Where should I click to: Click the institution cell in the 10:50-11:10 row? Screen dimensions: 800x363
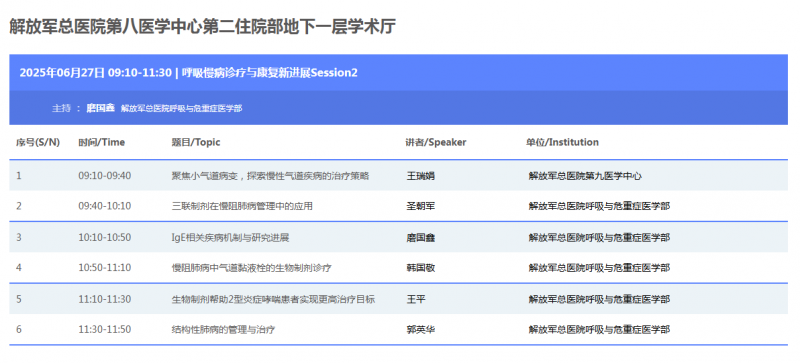click(x=599, y=268)
